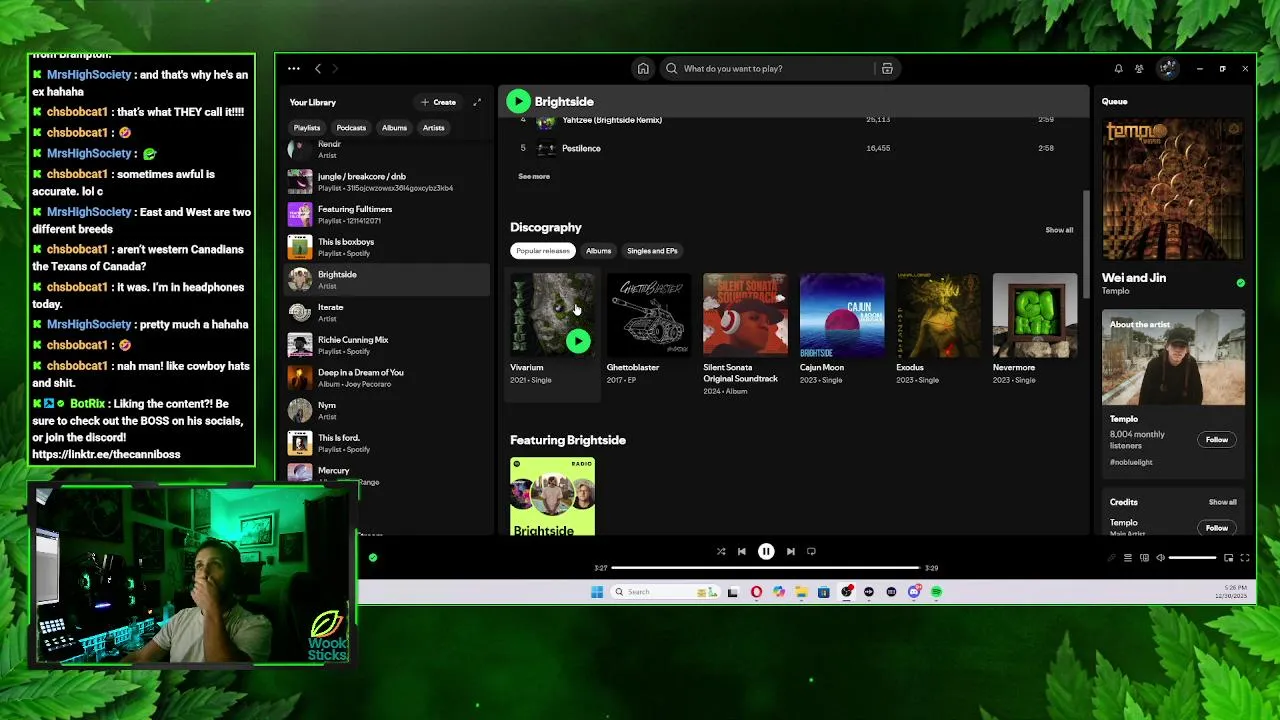Open the Nevermore single cover
Screen dimensions: 1280x720
point(1035,315)
